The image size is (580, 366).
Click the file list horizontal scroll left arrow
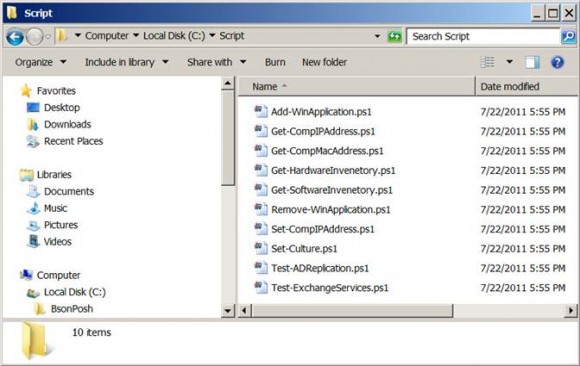[244, 310]
